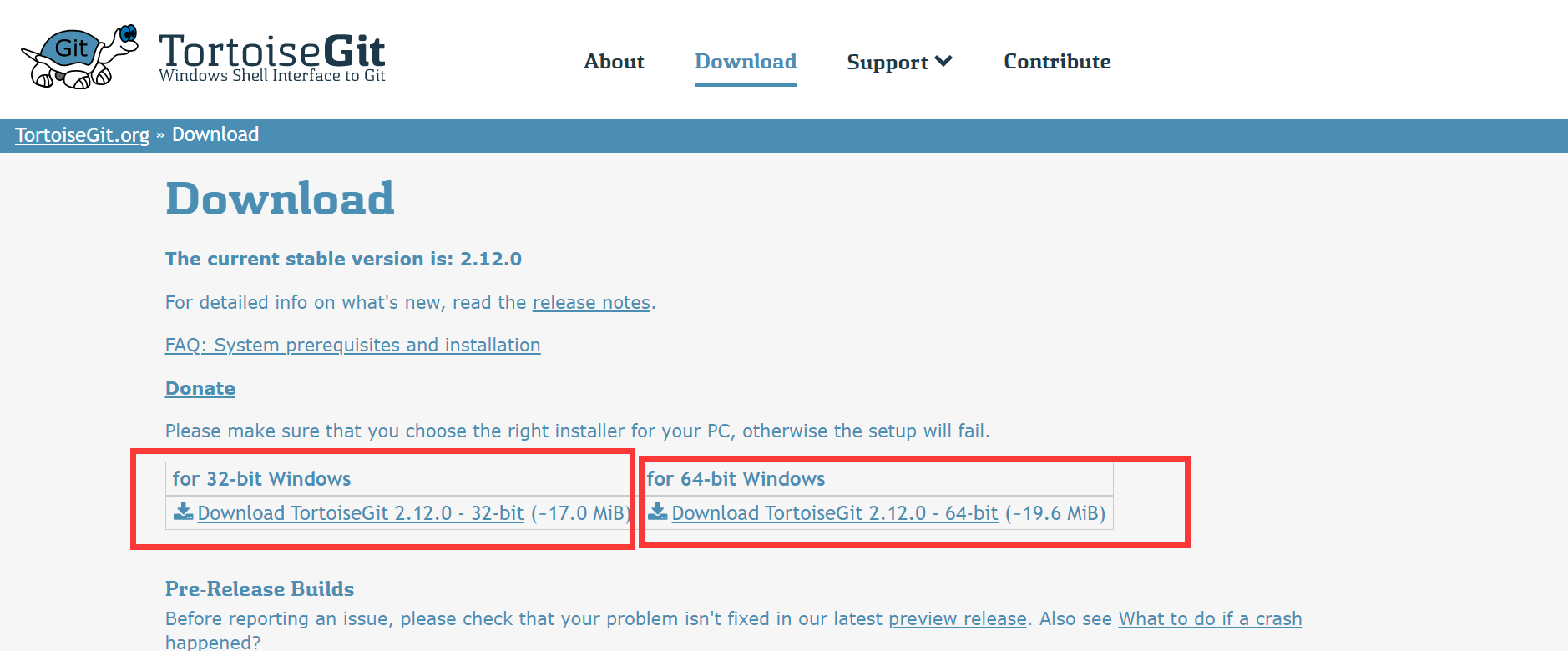Download TortoiseGit 2.12.0 64-bit installer

[835, 513]
